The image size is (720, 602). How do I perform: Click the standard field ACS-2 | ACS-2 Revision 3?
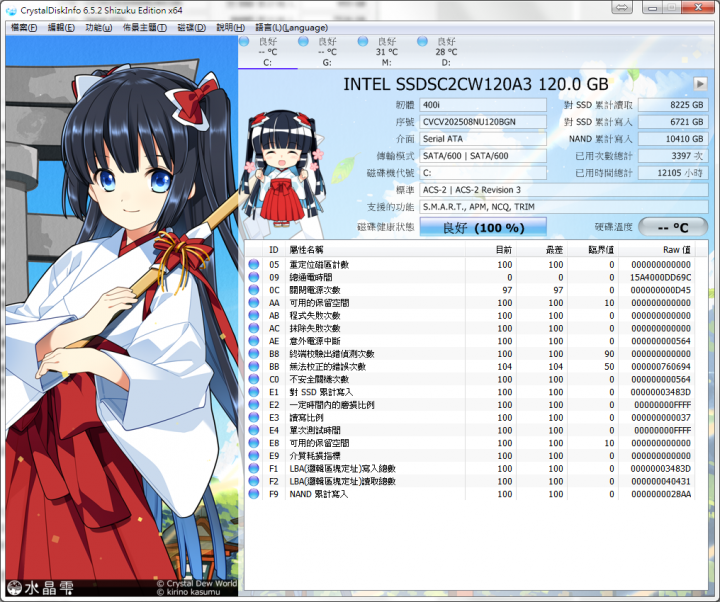tap(564, 190)
